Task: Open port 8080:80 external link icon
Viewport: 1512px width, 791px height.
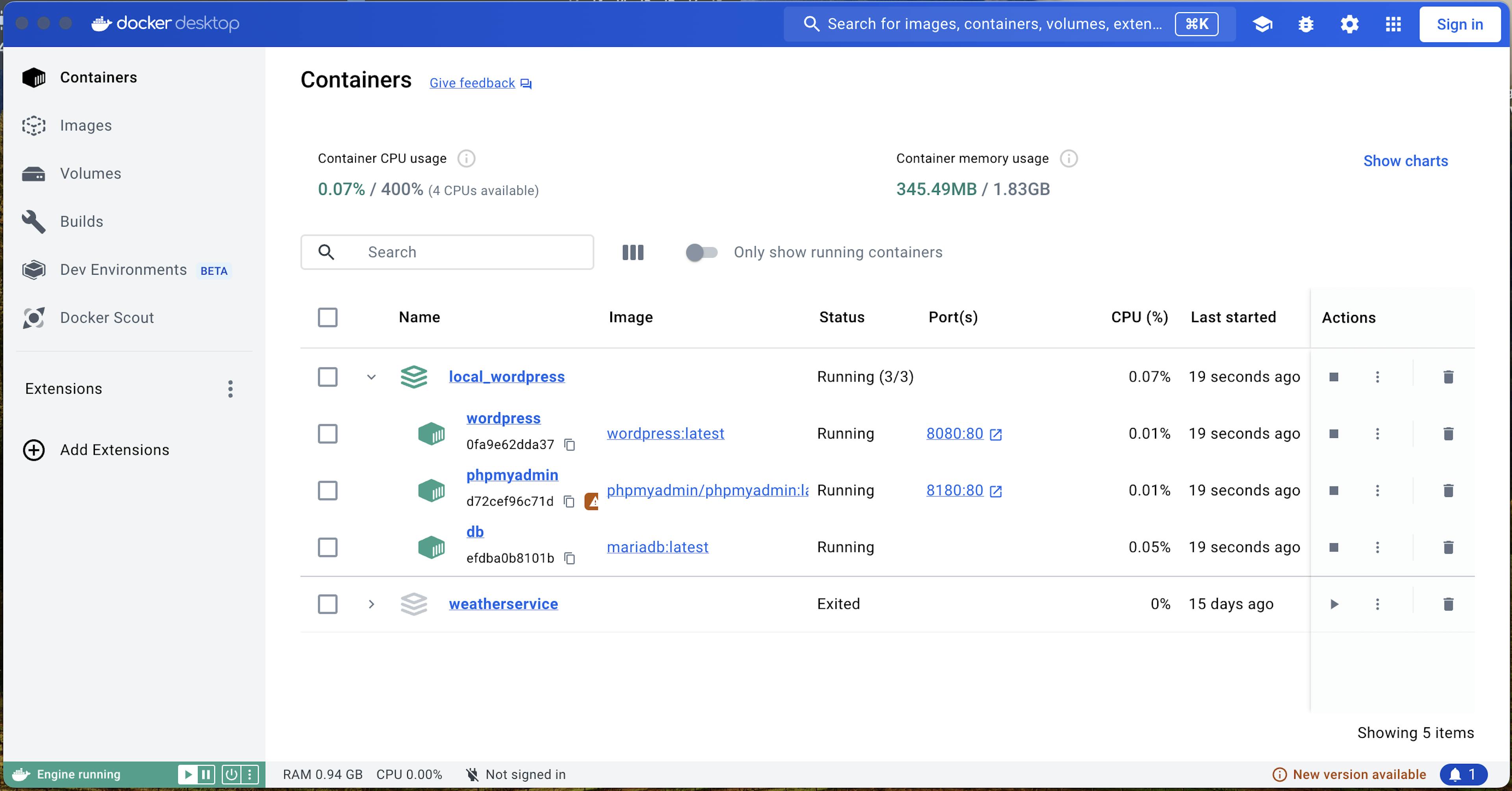Action: (995, 434)
